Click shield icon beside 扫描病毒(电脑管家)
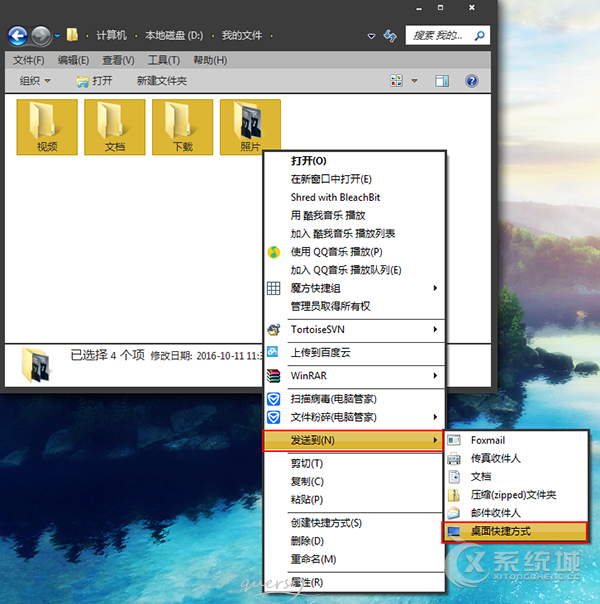Viewport: 600px width, 604px height. click(x=274, y=399)
